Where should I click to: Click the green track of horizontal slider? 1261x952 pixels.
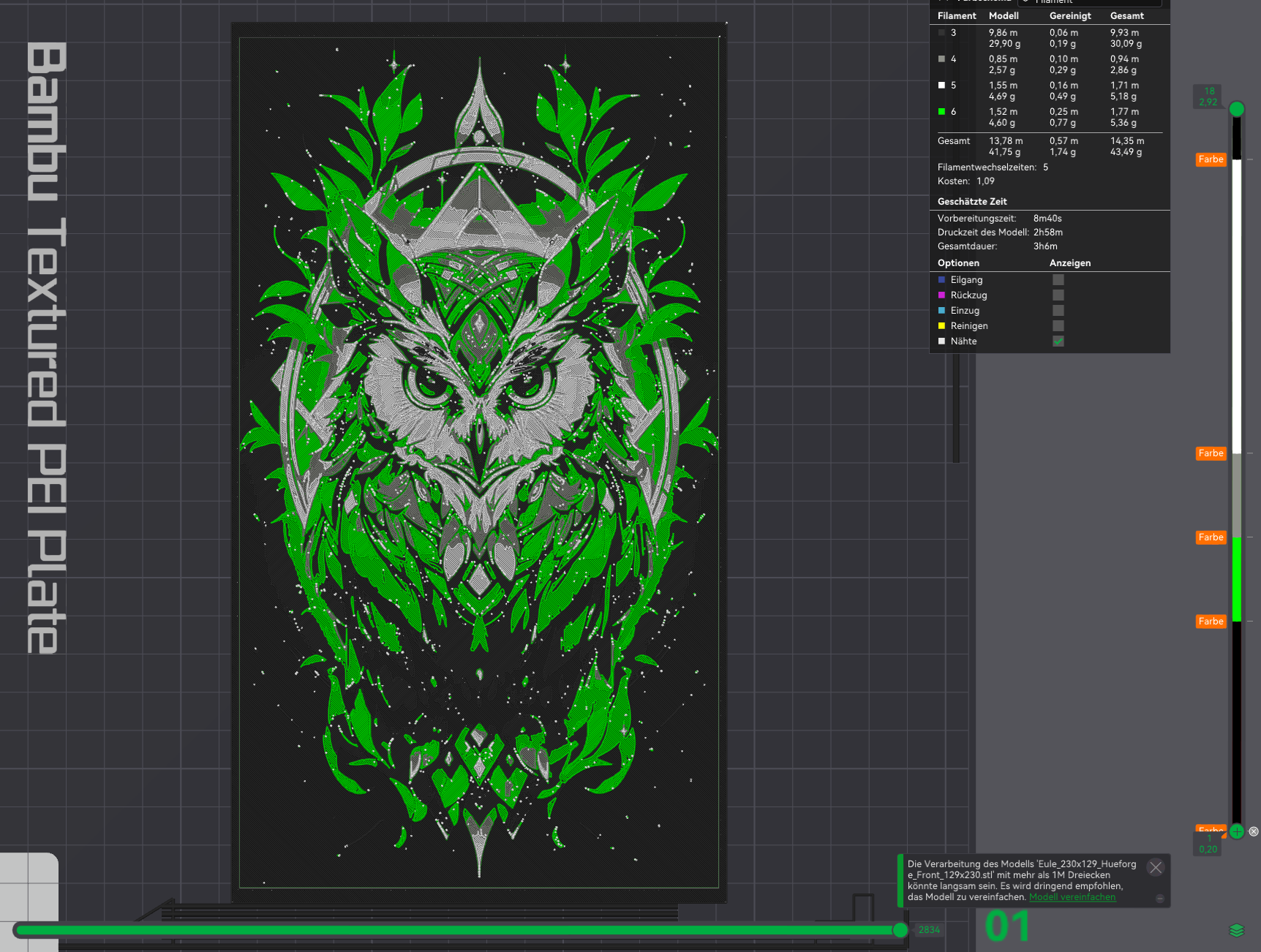pos(457,930)
